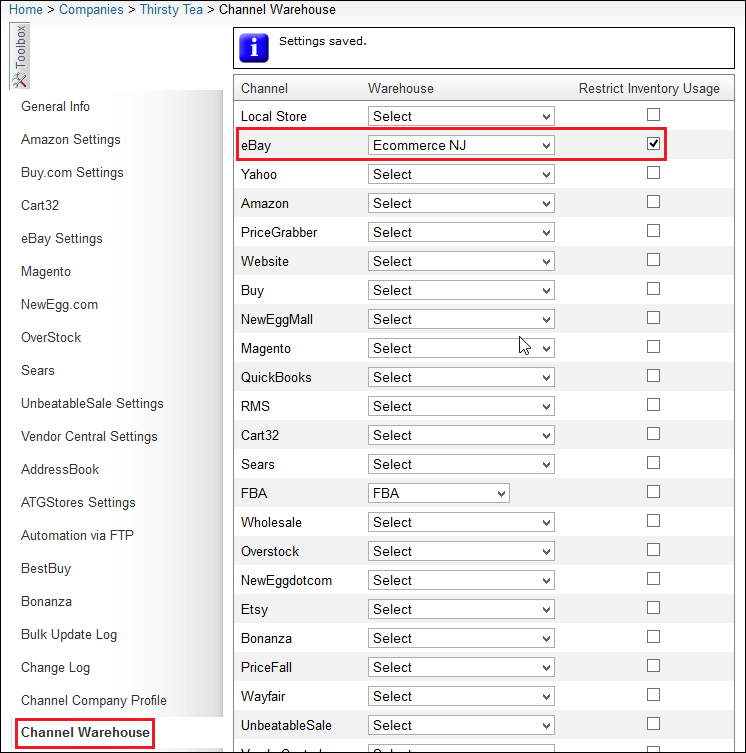Check Restrict Inventory for Yahoo
This screenshot has width=746, height=753.
point(653,172)
